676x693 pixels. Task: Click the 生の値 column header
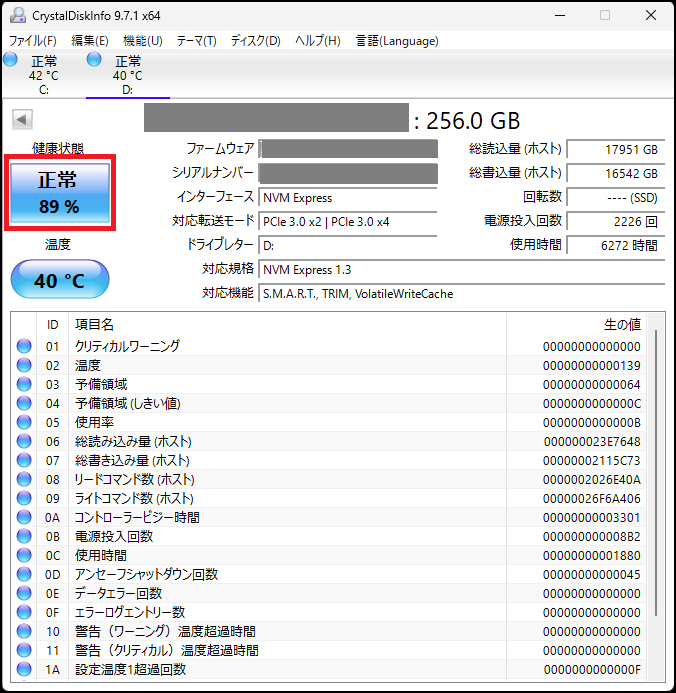point(576,325)
